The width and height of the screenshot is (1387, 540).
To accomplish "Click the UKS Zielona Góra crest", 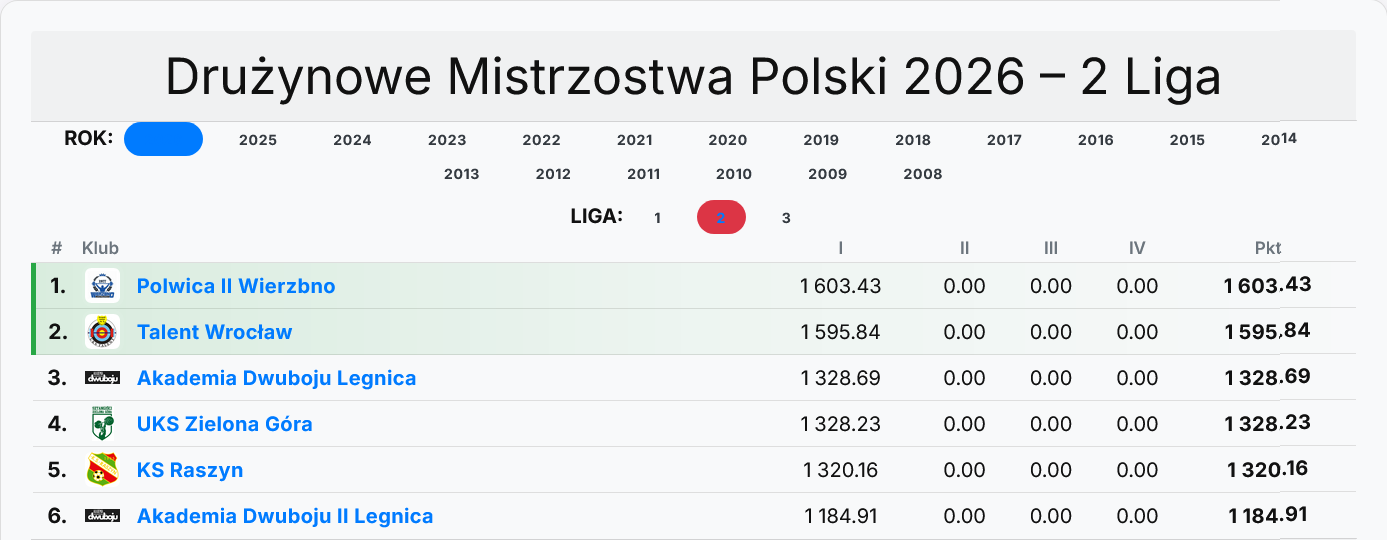I will [102, 424].
